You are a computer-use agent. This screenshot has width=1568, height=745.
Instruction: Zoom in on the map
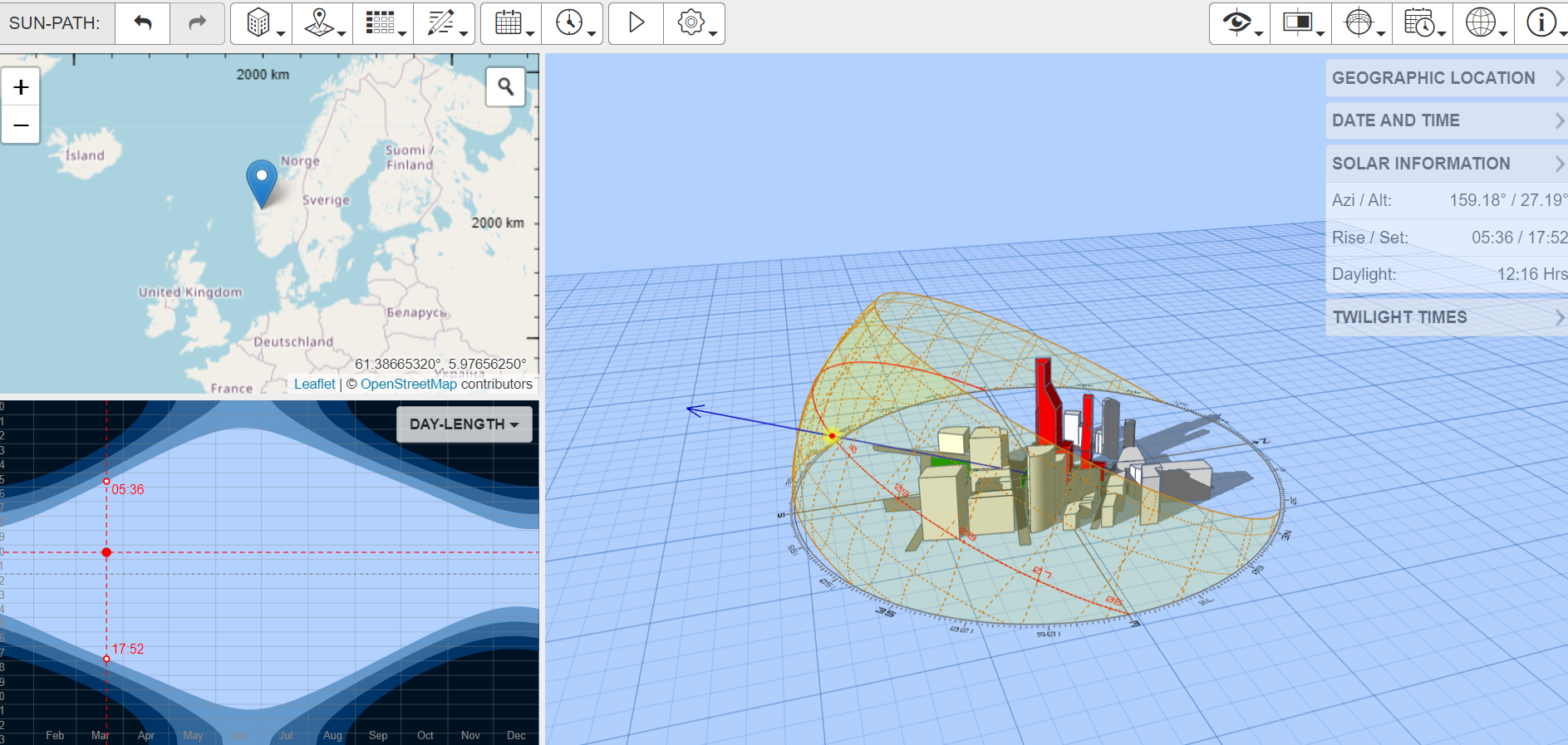coord(21,87)
